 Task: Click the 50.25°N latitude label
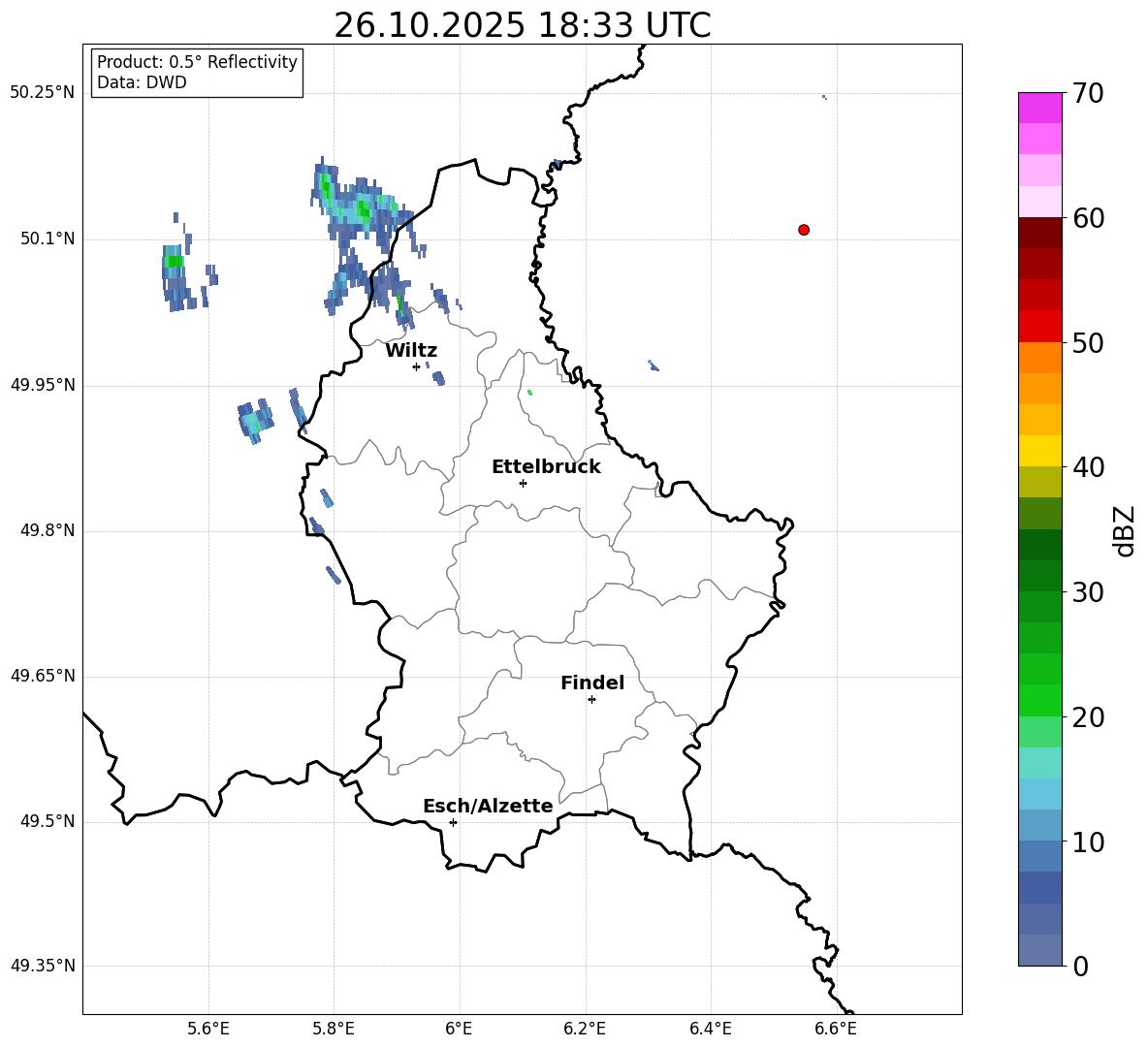[43, 93]
